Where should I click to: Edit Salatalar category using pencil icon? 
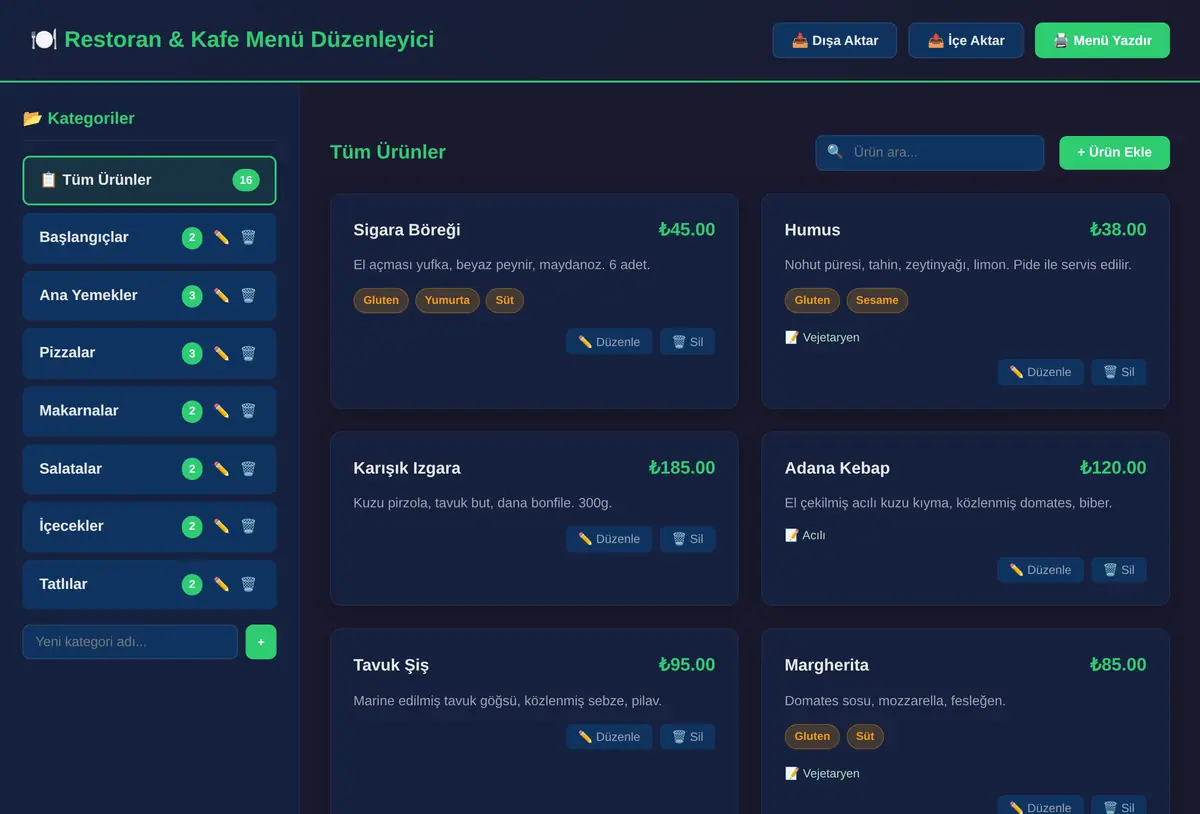click(221, 469)
